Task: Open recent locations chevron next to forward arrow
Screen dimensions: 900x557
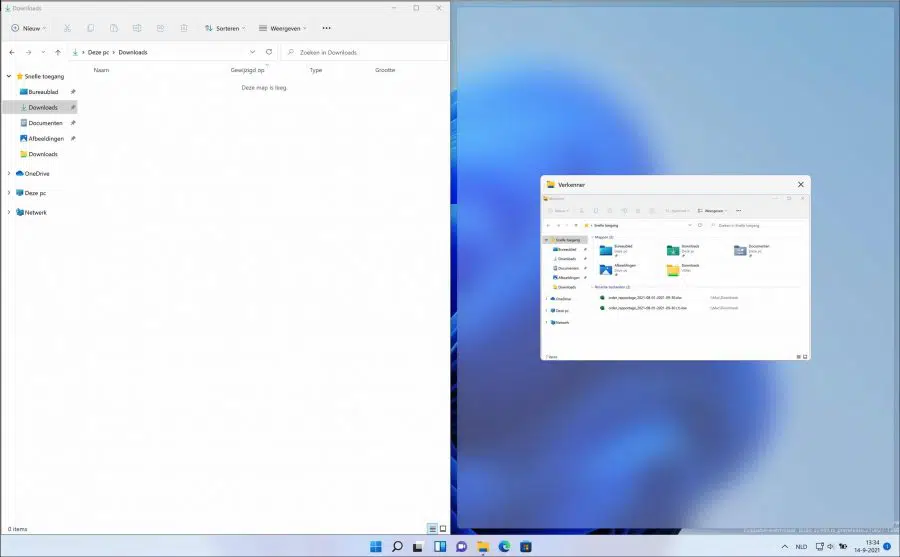Action: point(43,52)
